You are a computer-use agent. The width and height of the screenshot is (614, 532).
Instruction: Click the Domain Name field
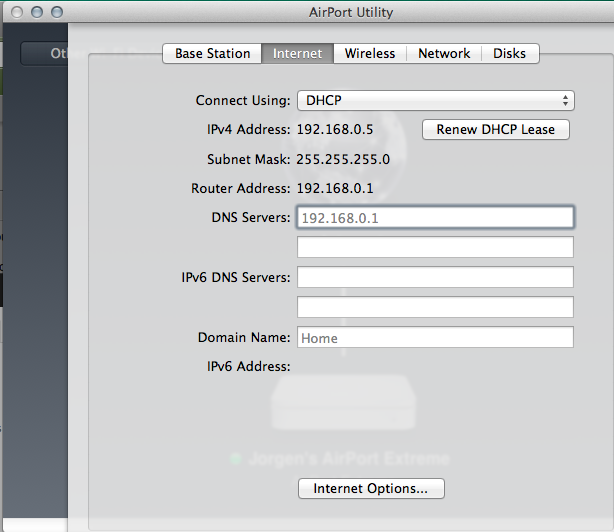point(435,337)
